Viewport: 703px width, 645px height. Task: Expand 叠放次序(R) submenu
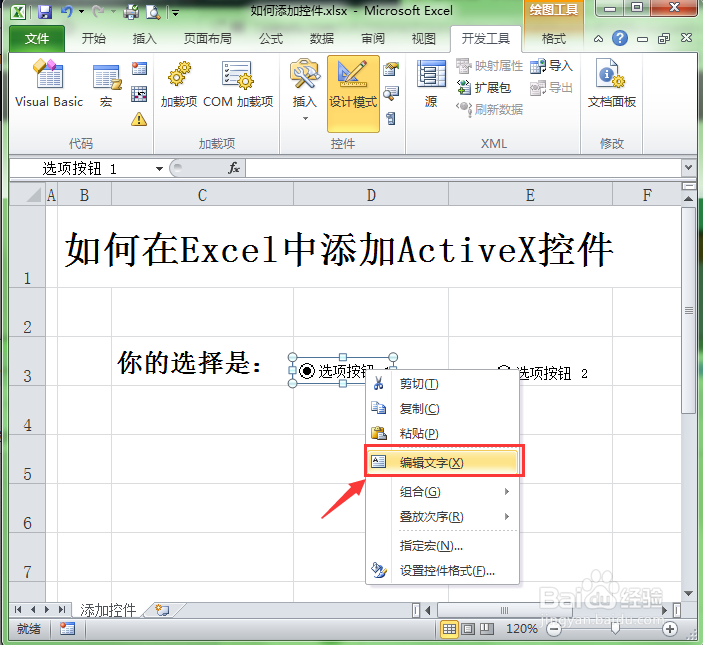coord(443,516)
